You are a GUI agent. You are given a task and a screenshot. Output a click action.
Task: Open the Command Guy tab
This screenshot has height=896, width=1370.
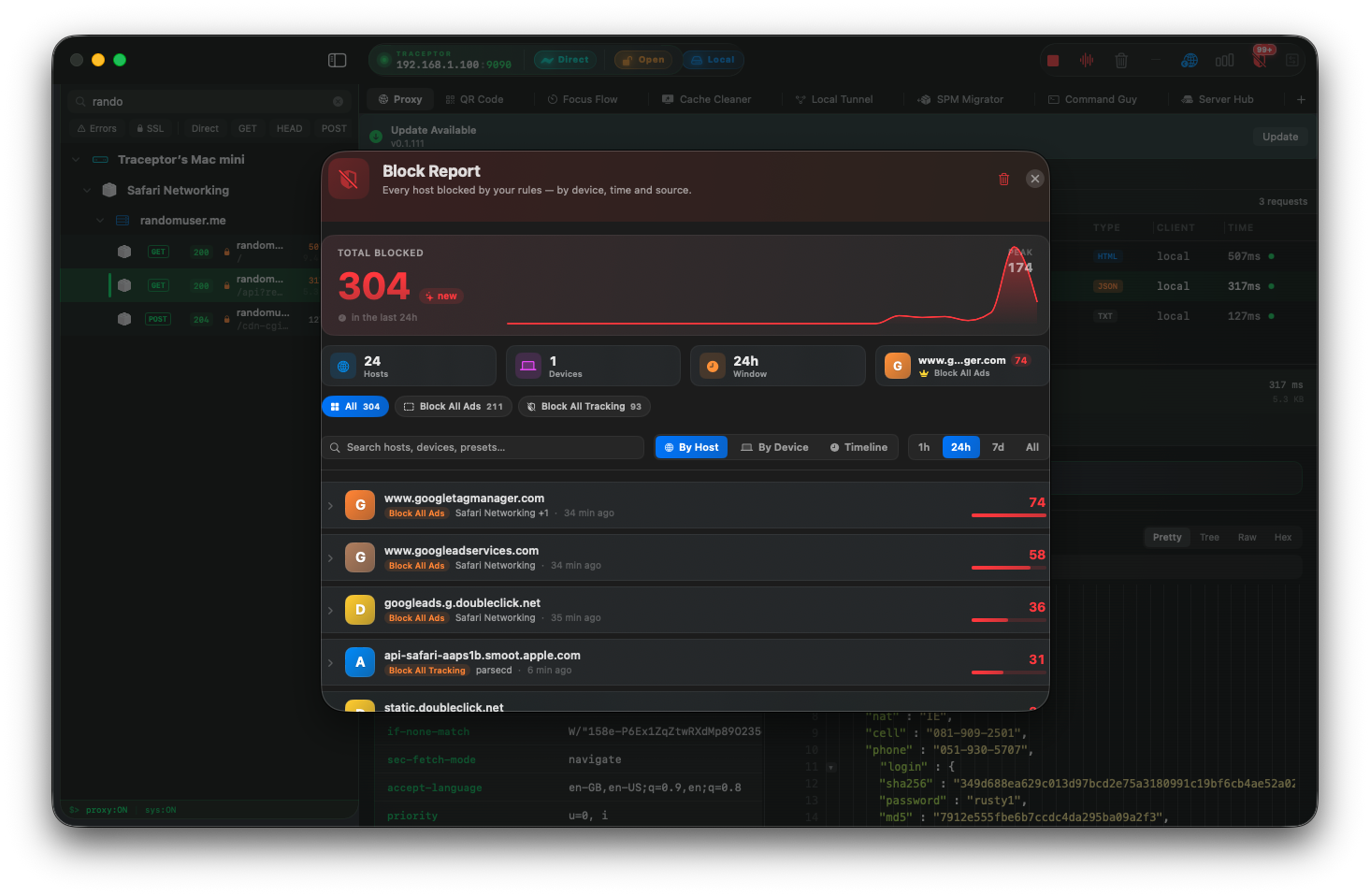(x=1092, y=99)
